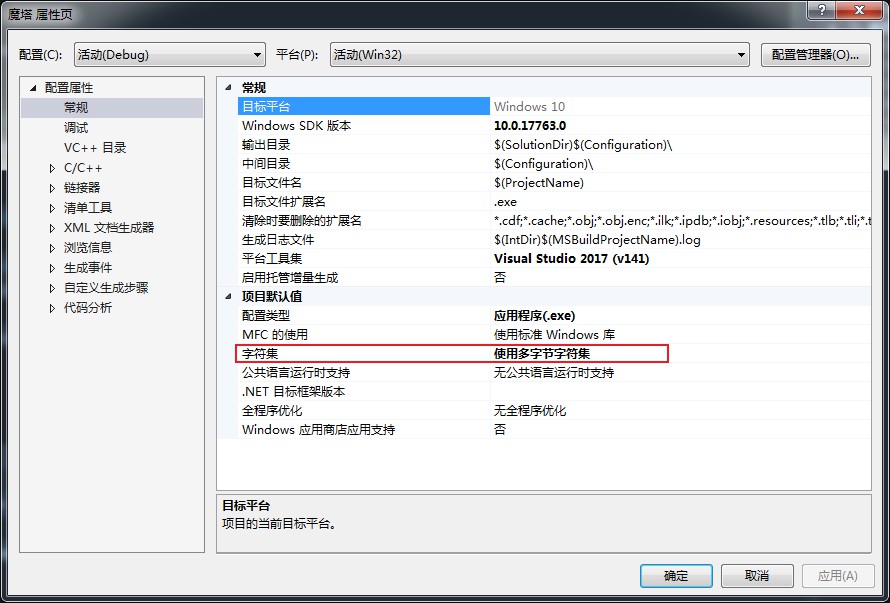Image resolution: width=890 pixels, height=603 pixels.
Task: Open the 配置(C) "活动(Debug)" dropdown
Action: (x=257, y=55)
